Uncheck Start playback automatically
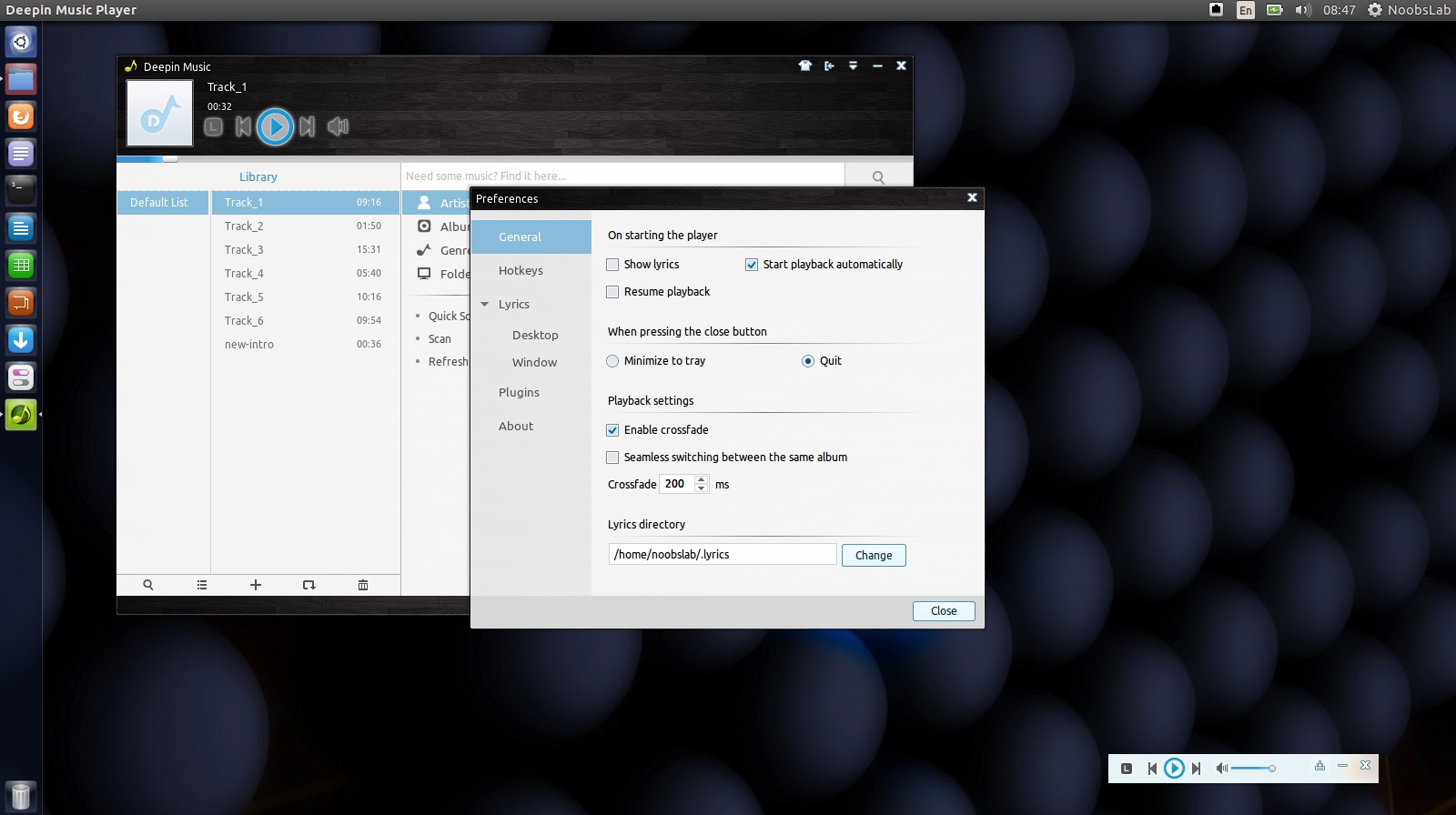The image size is (1456, 815). pos(752,265)
